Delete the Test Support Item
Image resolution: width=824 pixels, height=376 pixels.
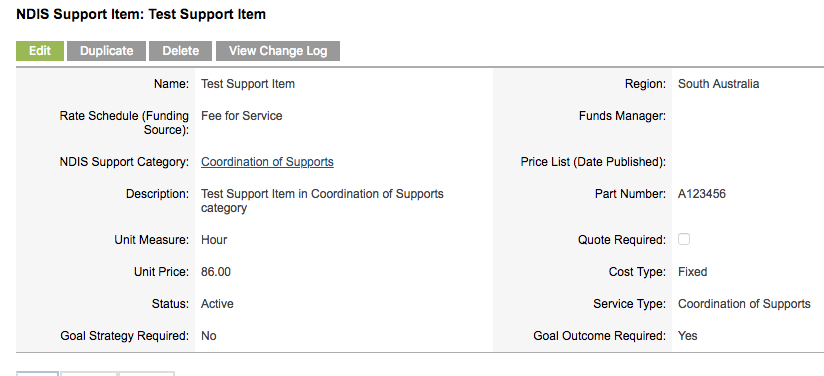tap(180, 51)
